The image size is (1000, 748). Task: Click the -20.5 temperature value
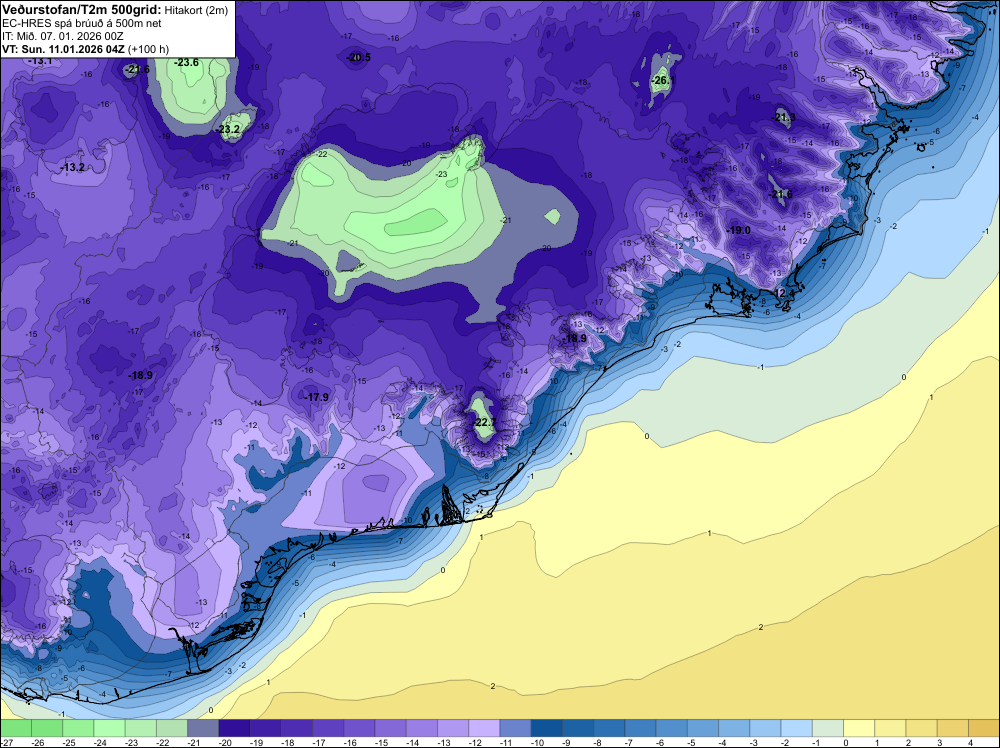(x=358, y=57)
